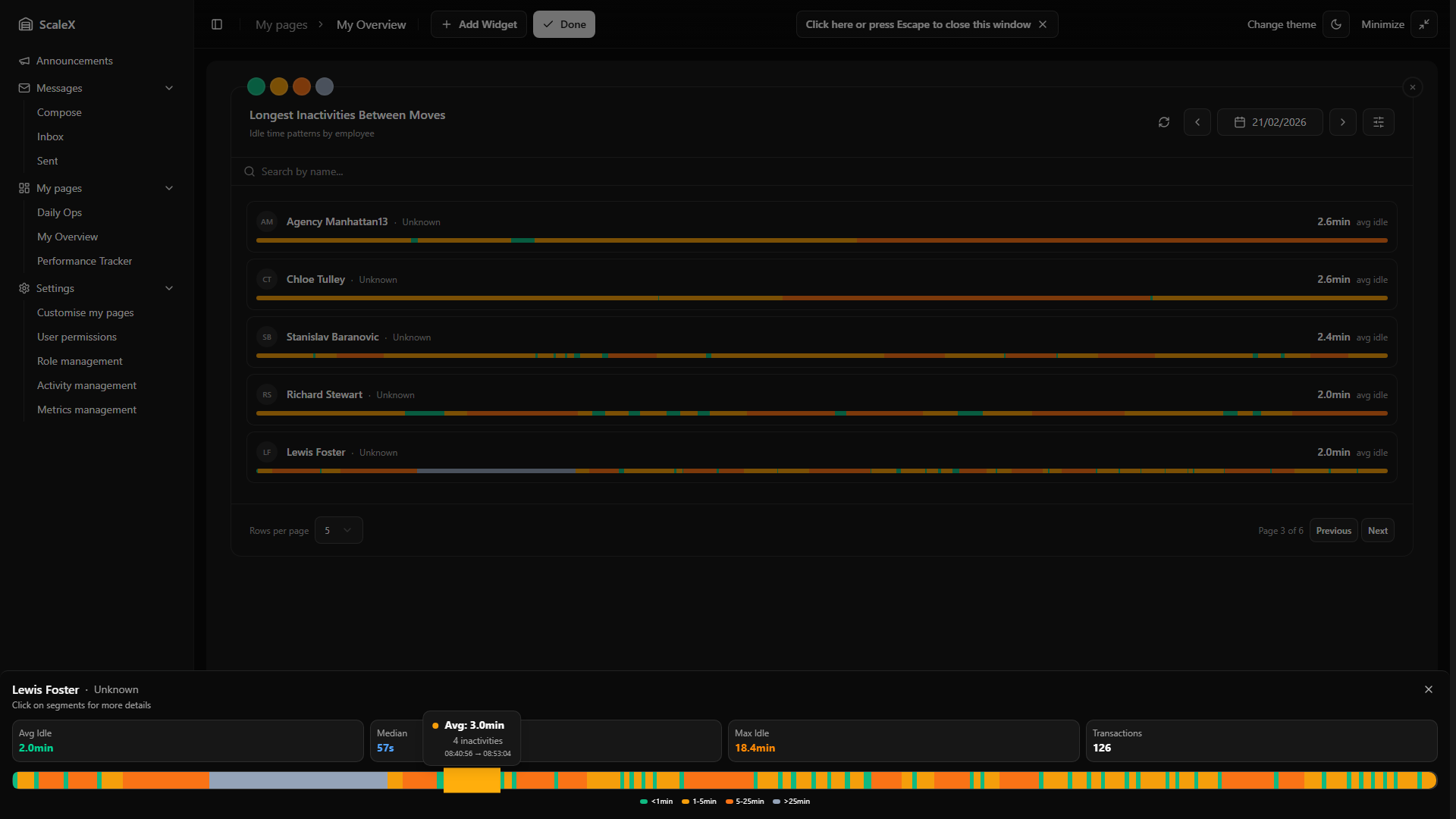This screenshot has width=1456, height=819.
Task: Click the refresh icon in the widget header
Action: tap(1164, 122)
